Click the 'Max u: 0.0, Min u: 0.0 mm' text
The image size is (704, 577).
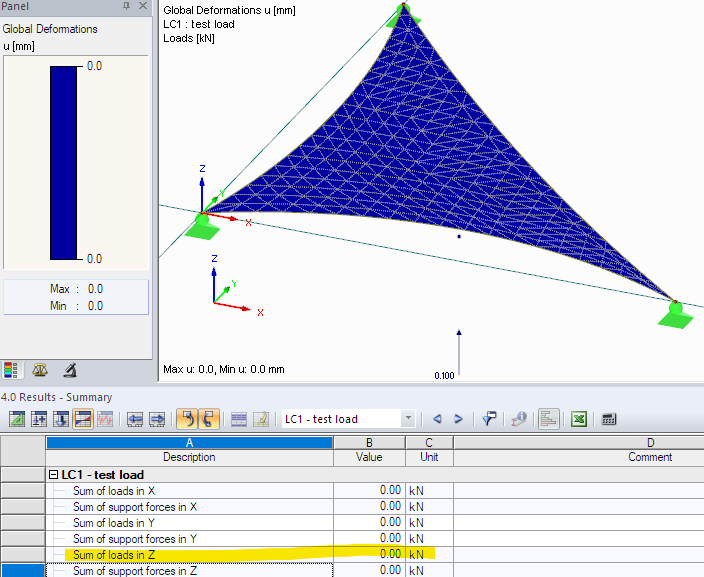pos(224,370)
